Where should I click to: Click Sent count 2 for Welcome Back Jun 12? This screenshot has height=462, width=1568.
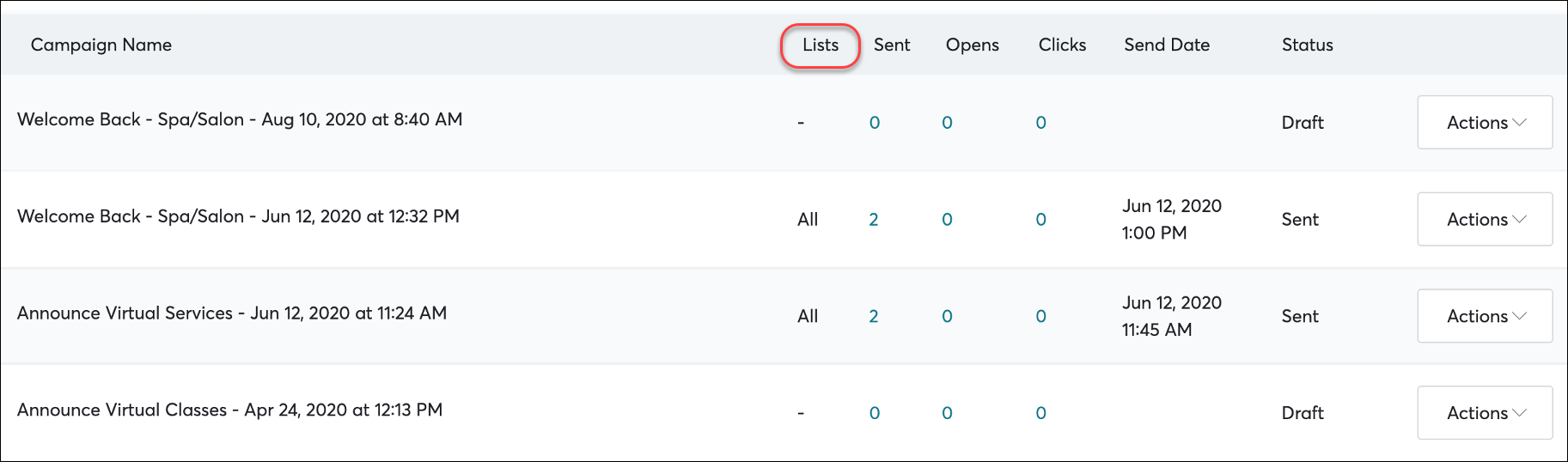[874, 220]
